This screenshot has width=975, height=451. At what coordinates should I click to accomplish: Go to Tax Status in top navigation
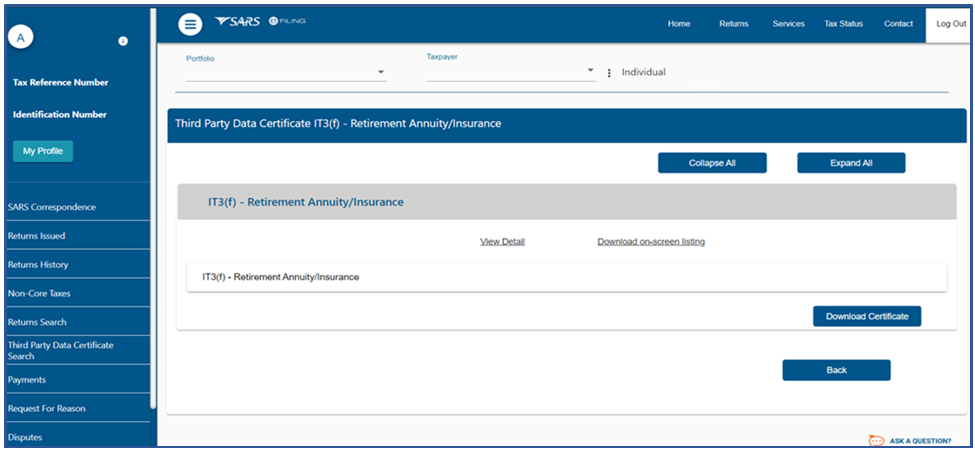pos(844,24)
